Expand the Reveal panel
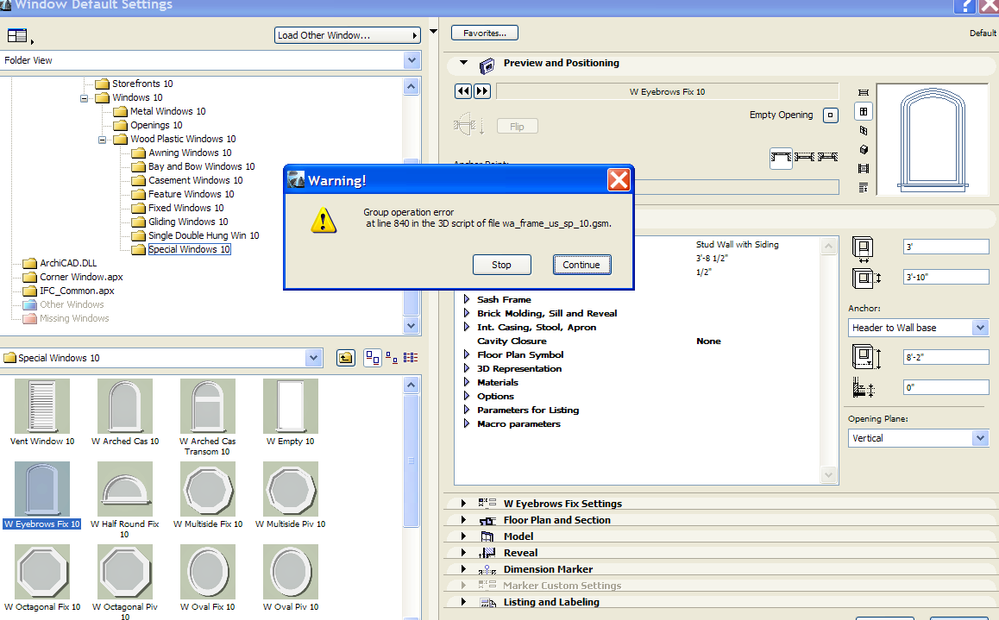The height and width of the screenshot is (620, 999). 463,553
